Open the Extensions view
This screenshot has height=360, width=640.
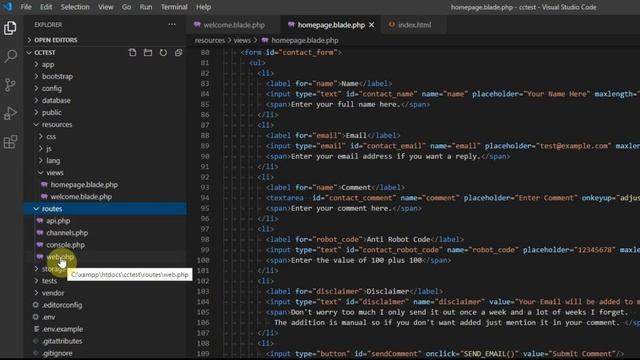click(10, 142)
